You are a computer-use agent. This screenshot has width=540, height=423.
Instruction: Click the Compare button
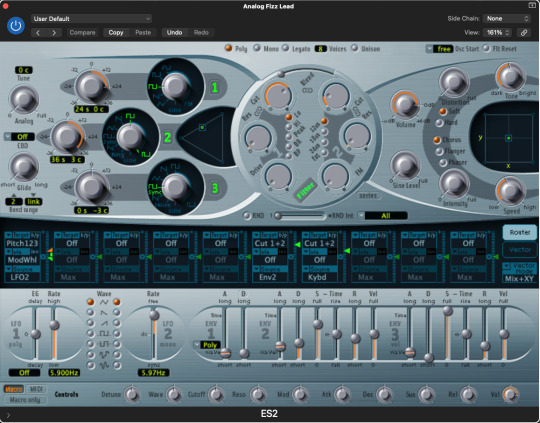82,33
